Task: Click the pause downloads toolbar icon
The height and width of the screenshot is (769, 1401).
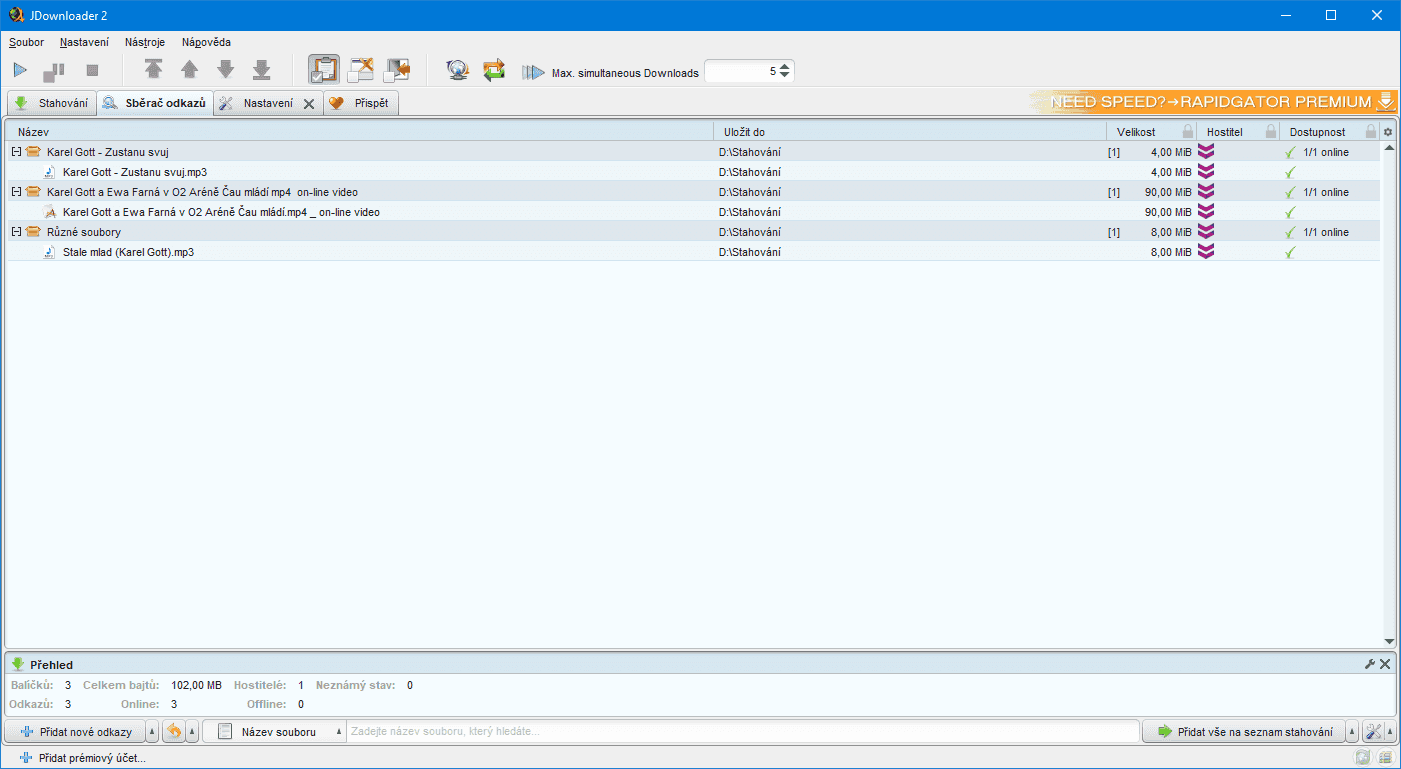Action: click(53, 71)
